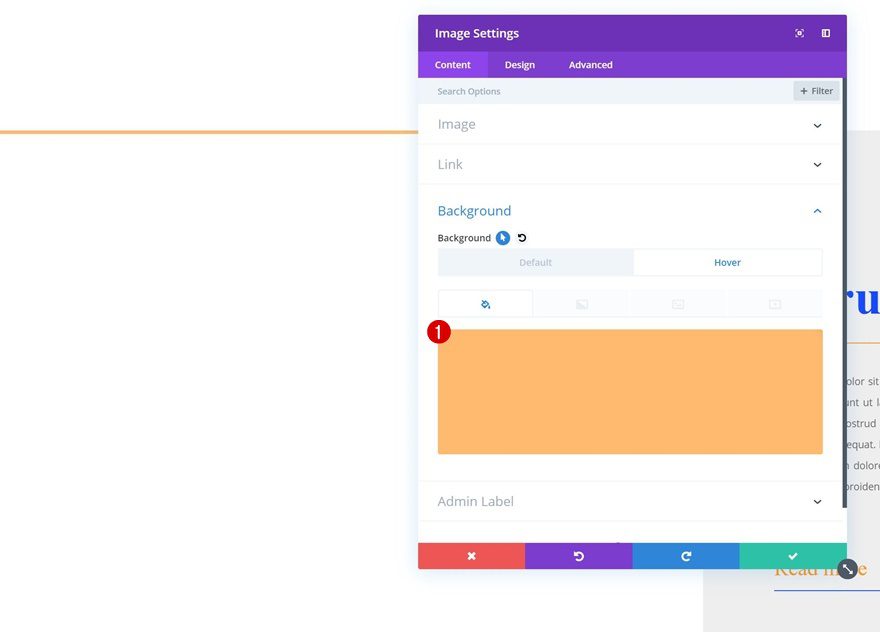This screenshot has height=632, width=880.
Task: Select the background gradient icon
Action: coord(581,303)
